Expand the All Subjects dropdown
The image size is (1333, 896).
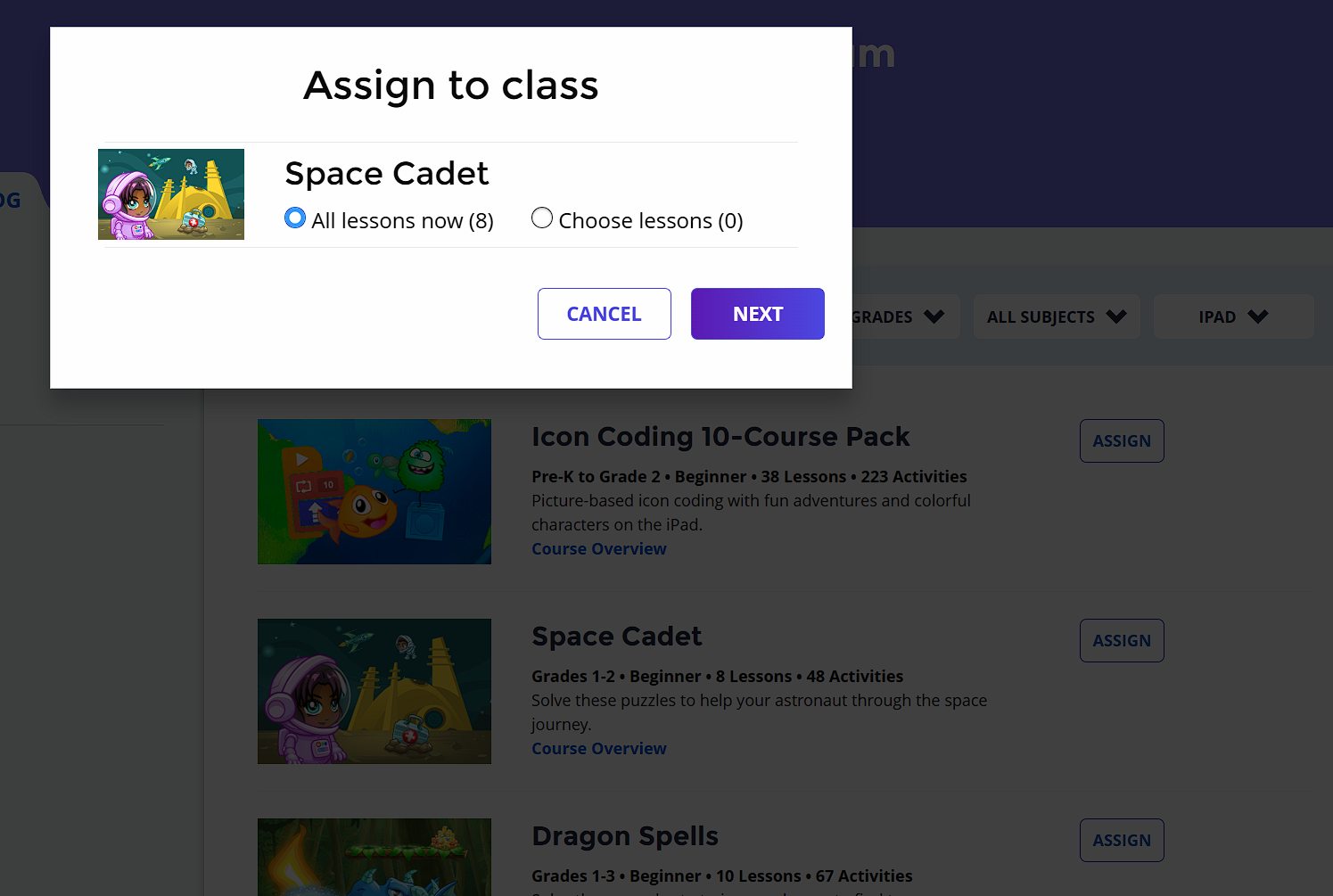coord(1056,316)
